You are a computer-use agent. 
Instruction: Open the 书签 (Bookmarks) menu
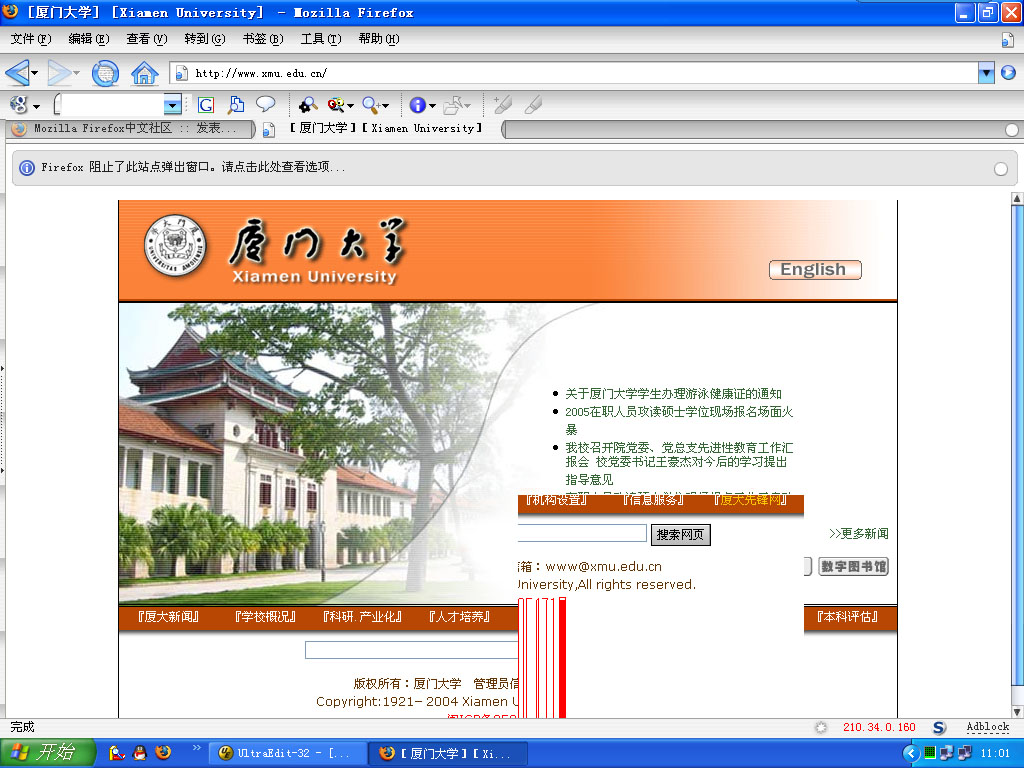(263, 39)
